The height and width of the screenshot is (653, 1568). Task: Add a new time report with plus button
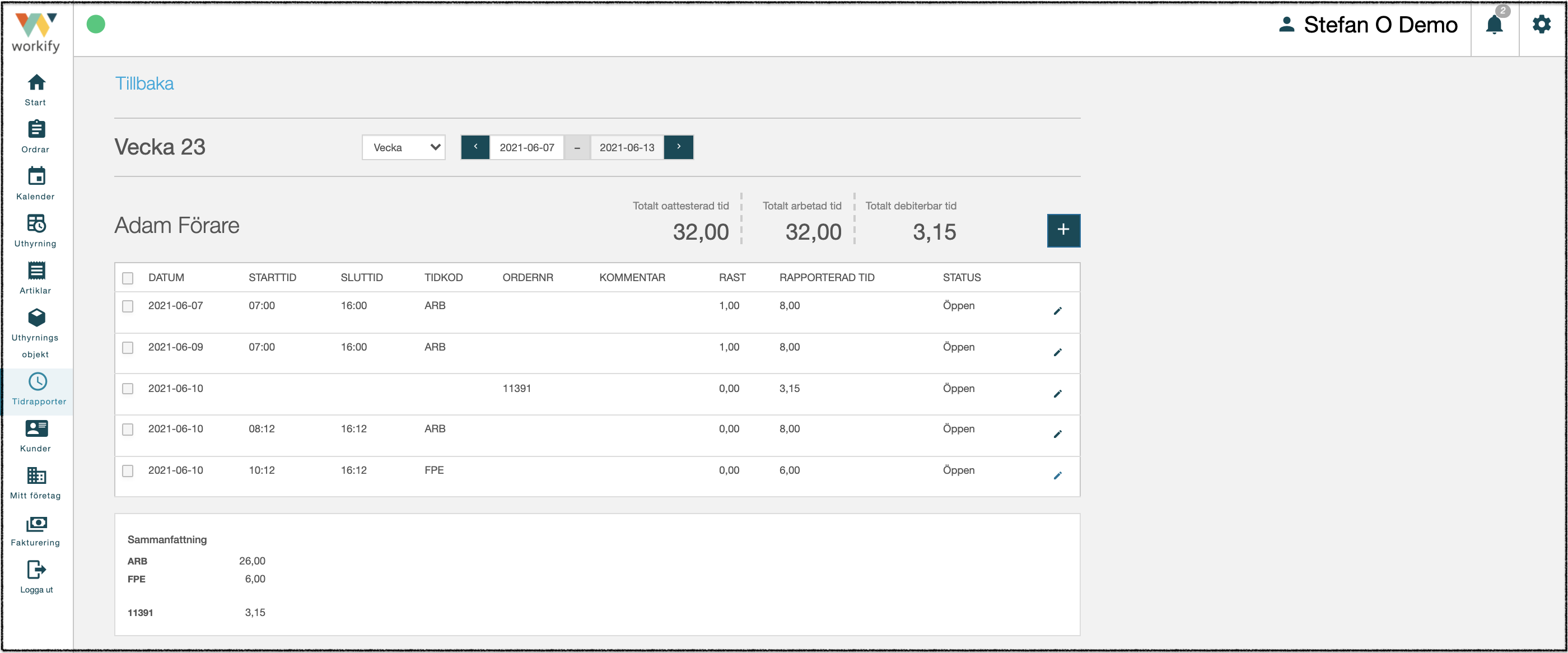pos(1063,230)
